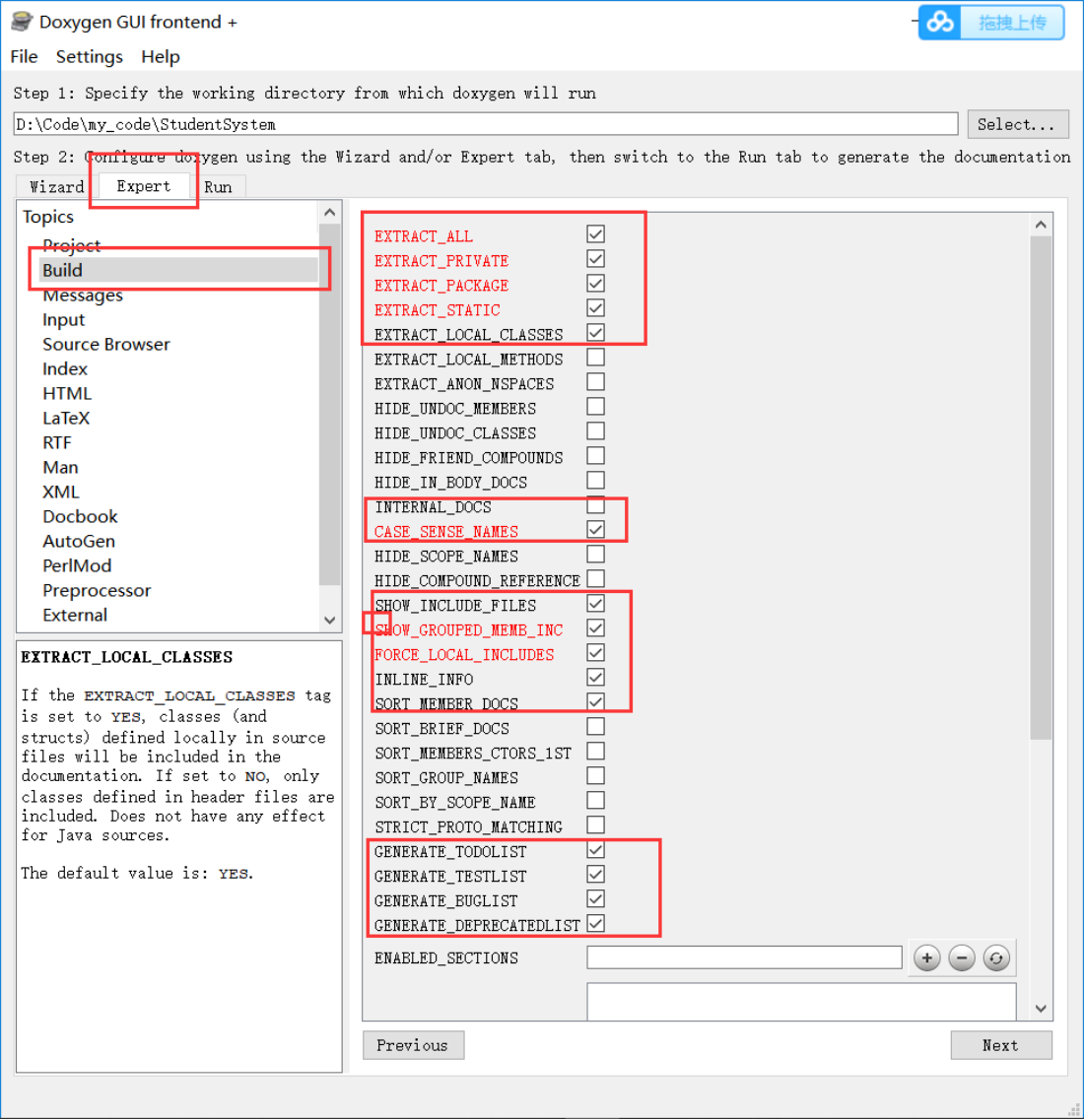Toggle SHOW_INCLUDE_FILES checkbox
The height and width of the screenshot is (1120, 1084).
(x=595, y=604)
